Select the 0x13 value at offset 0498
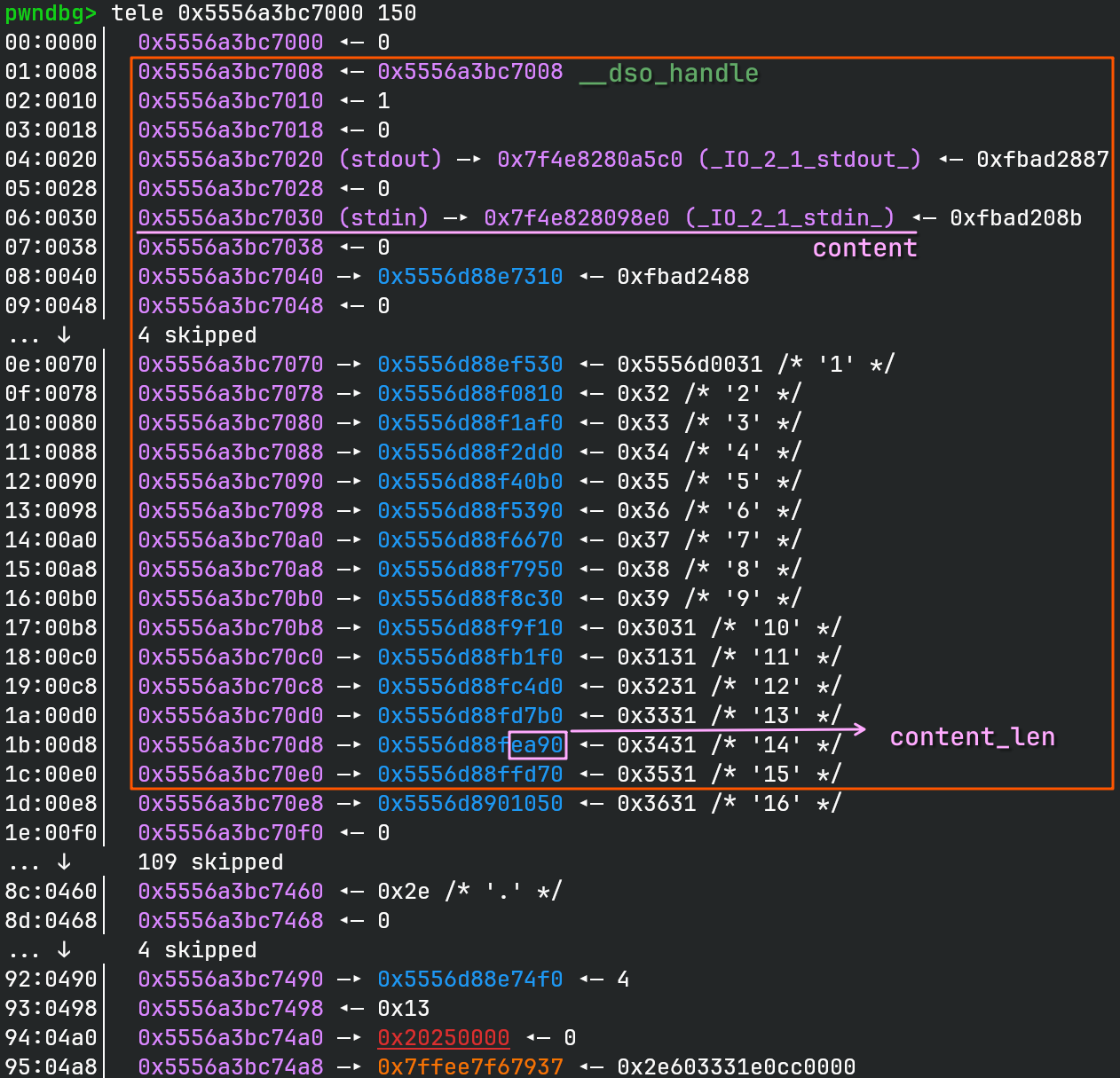Image resolution: width=1120 pixels, height=1078 pixels. [x=403, y=1009]
